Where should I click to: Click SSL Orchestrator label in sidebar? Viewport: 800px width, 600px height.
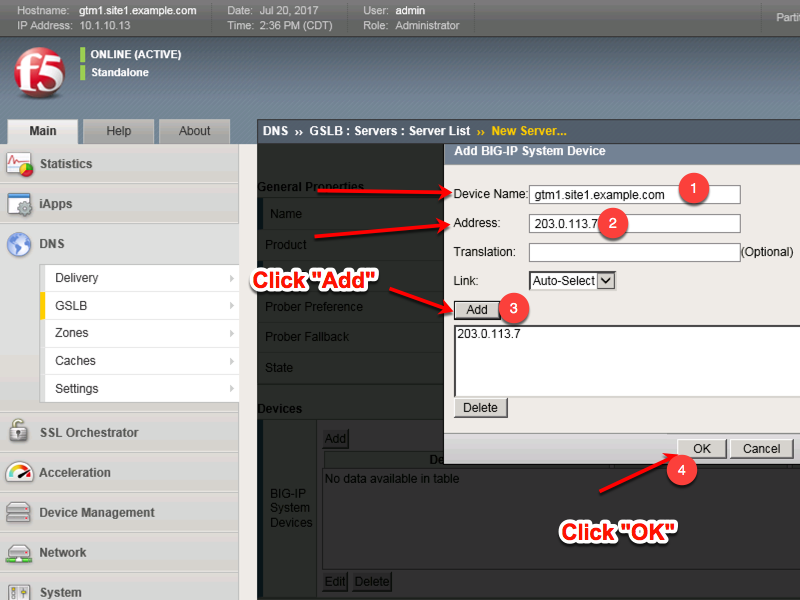pyautogui.click(x=89, y=433)
